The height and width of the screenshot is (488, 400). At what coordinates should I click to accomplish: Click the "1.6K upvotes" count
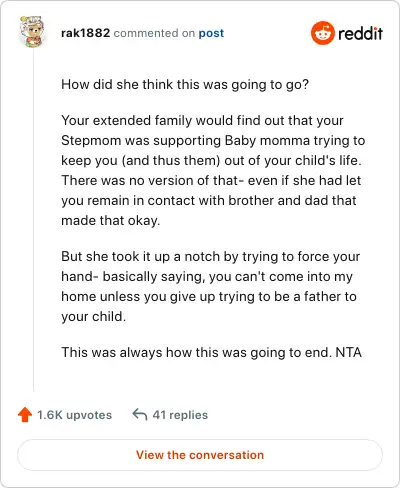74,415
